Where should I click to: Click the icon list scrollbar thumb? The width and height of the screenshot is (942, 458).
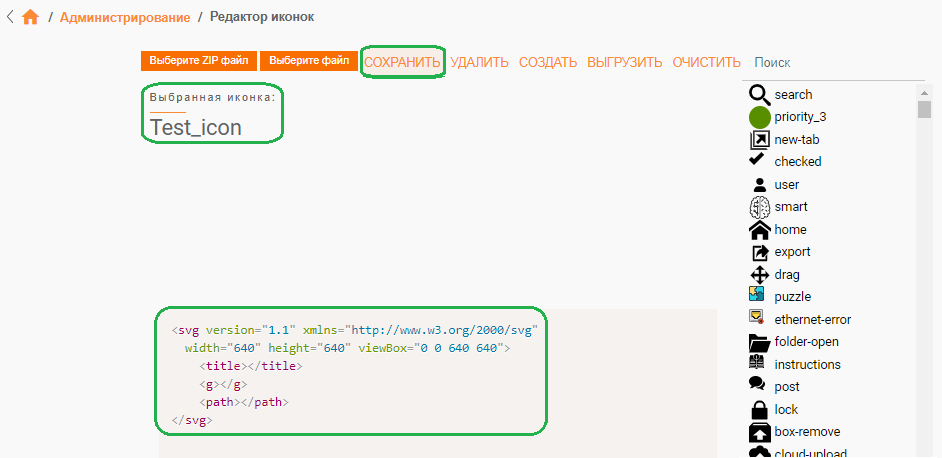click(x=924, y=109)
